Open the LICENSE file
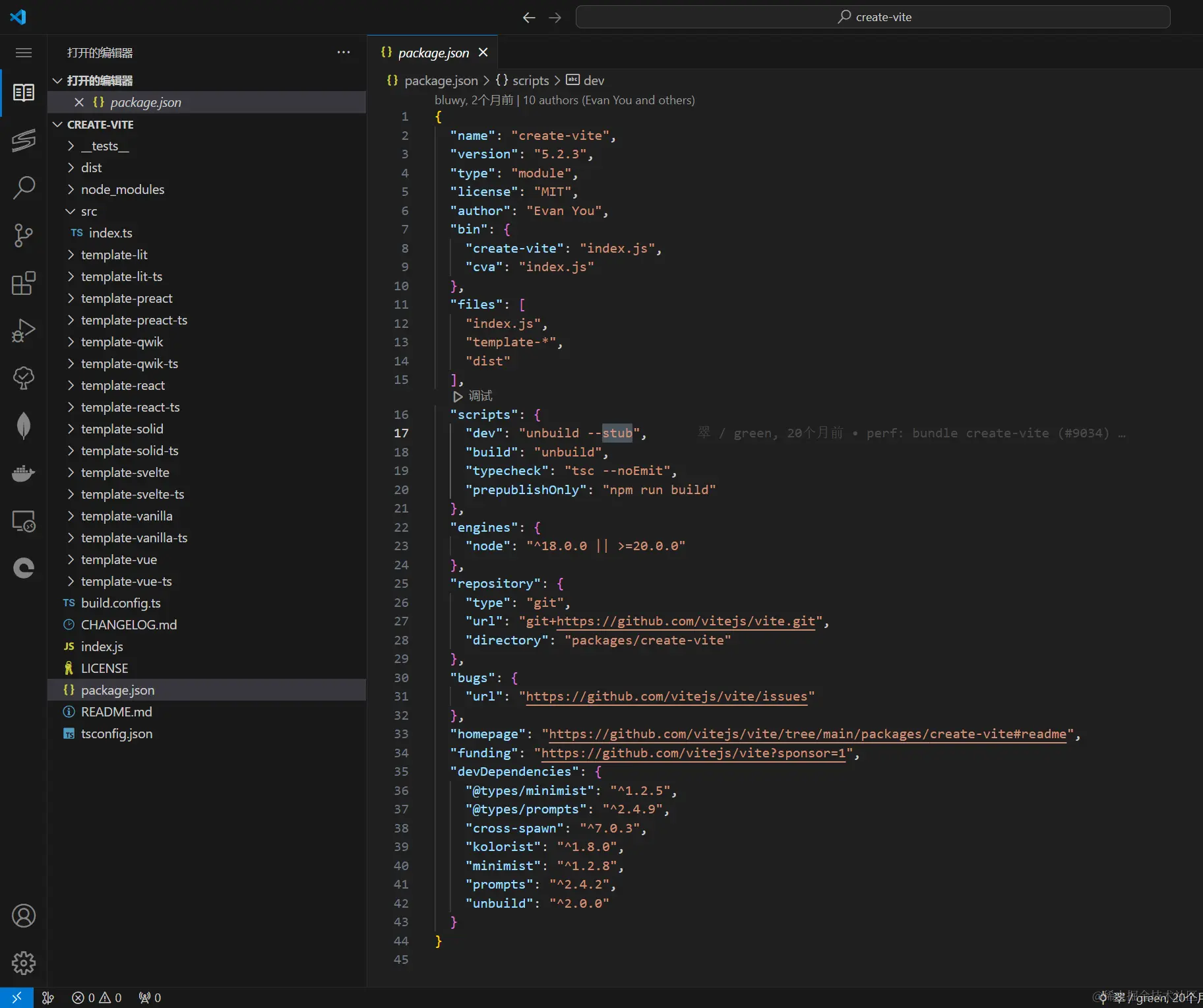This screenshot has width=1203, height=1008. click(206, 668)
